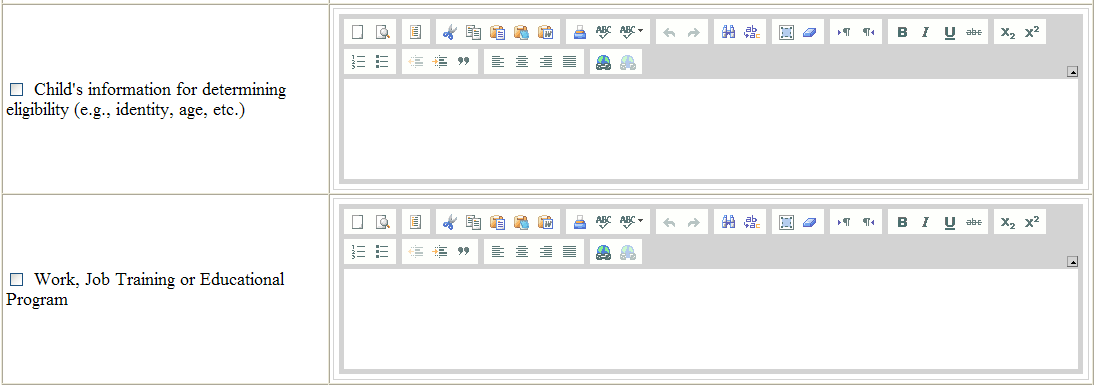Open spell-check-as-you-type dropdown in Child's information editor

point(631,31)
